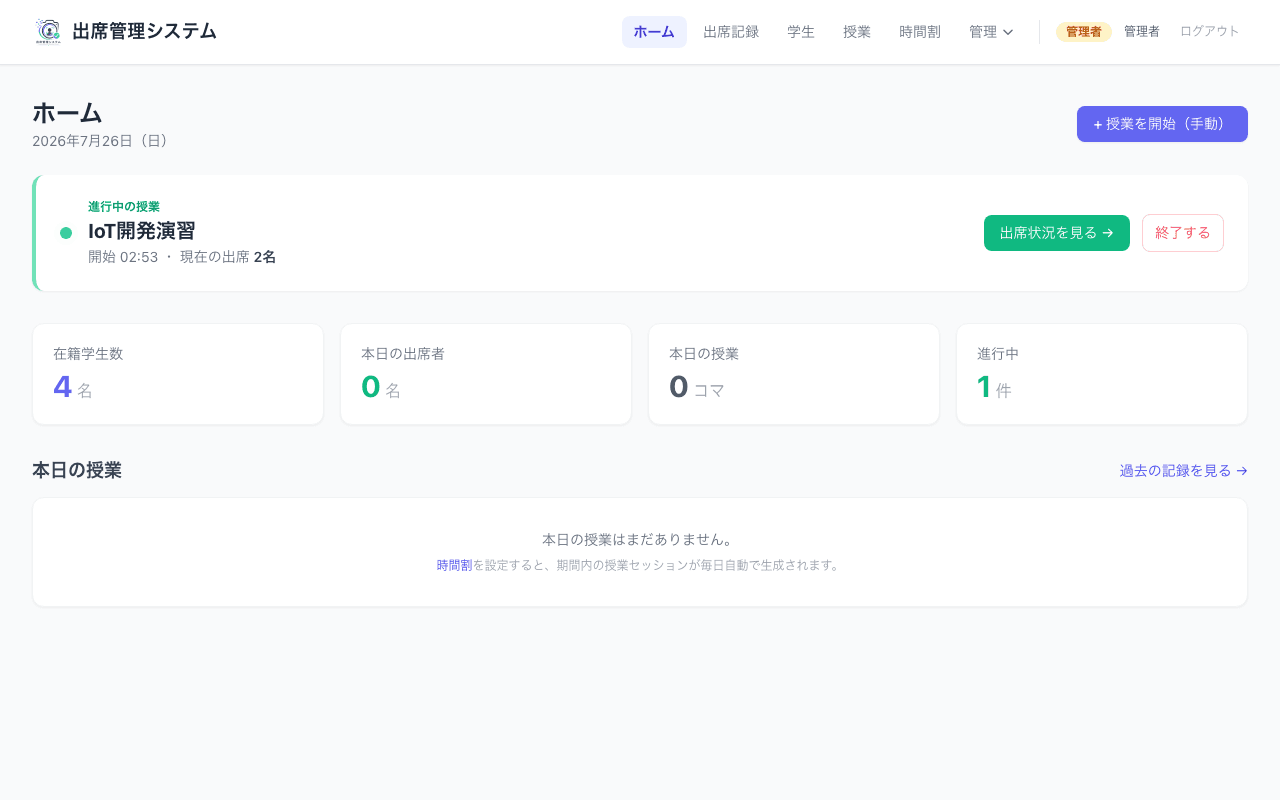Open the 時間割 navigation tab
The height and width of the screenshot is (800, 1280).
coord(920,32)
